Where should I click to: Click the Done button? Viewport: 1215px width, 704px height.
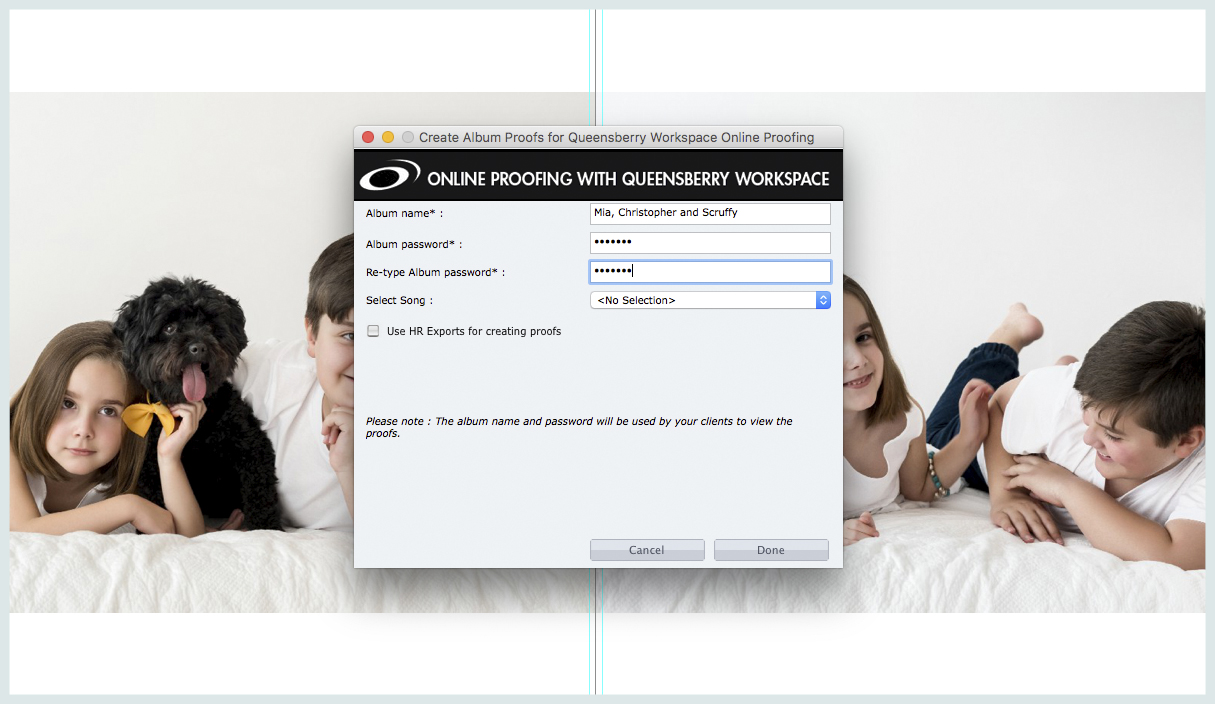click(771, 550)
